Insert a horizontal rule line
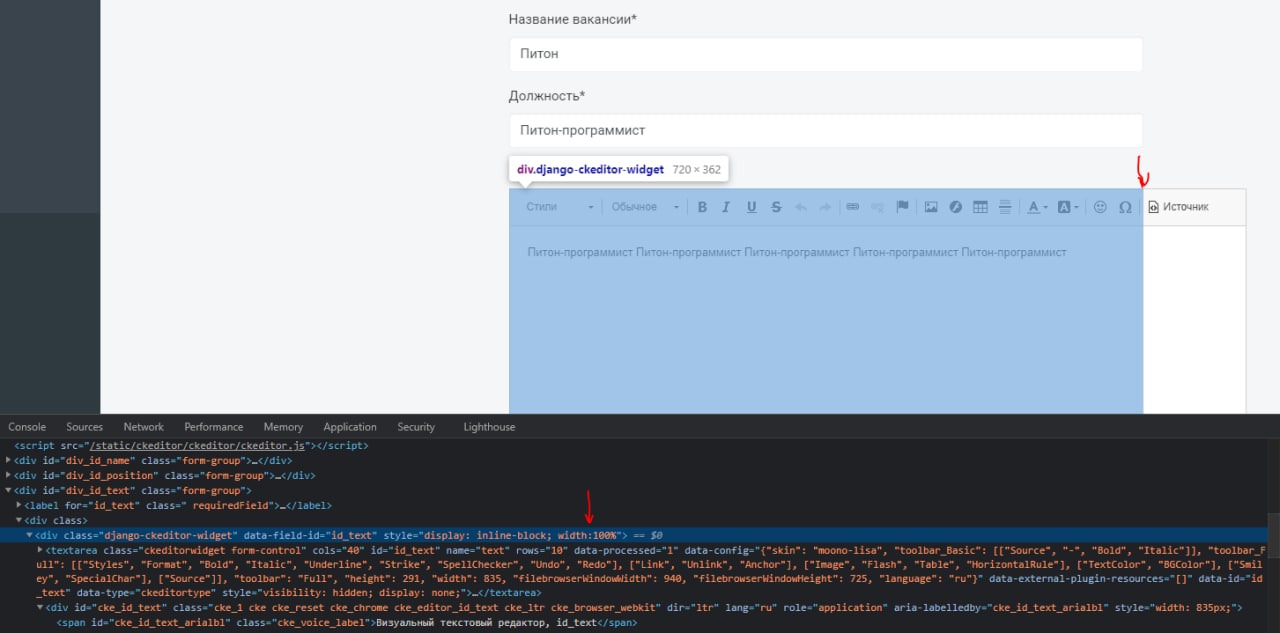 click(x=1005, y=207)
